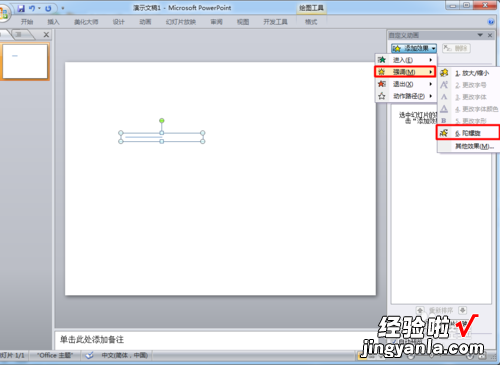Choose the 放大/缩小 emphasis effect

click(469, 73)
